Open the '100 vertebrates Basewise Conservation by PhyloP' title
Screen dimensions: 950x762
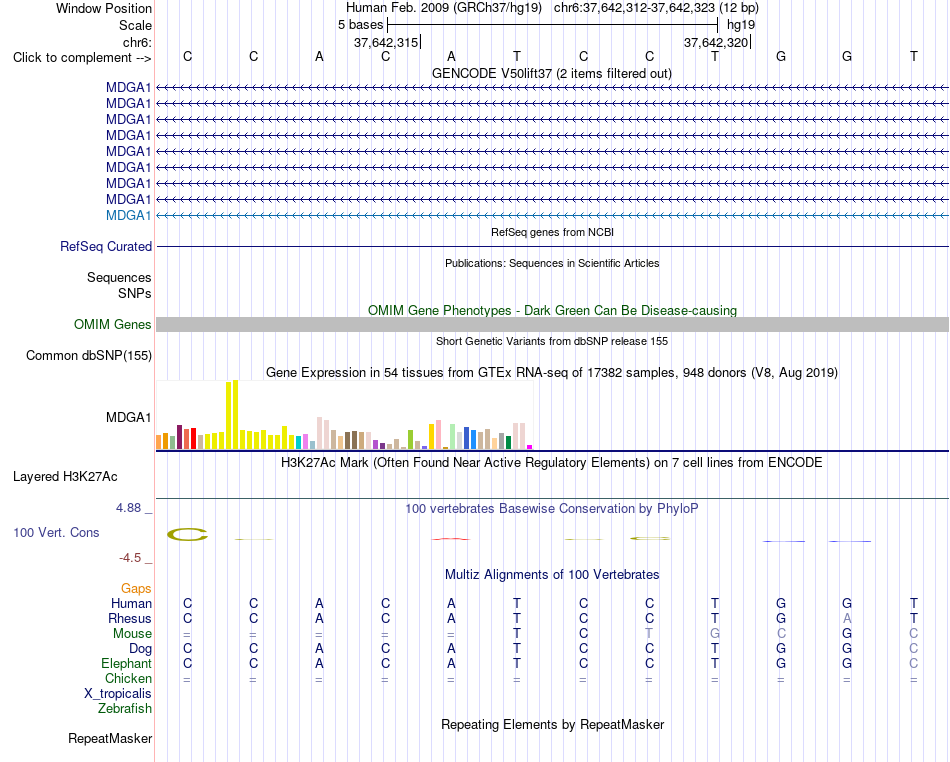click(552, 509)
